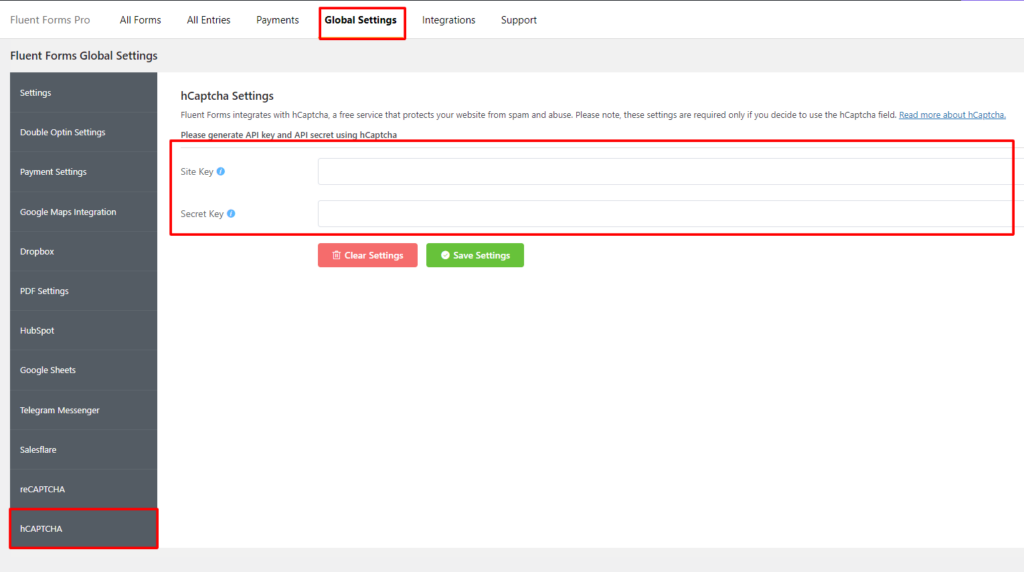Select Telegram Messenger

[x=84, y=410]
